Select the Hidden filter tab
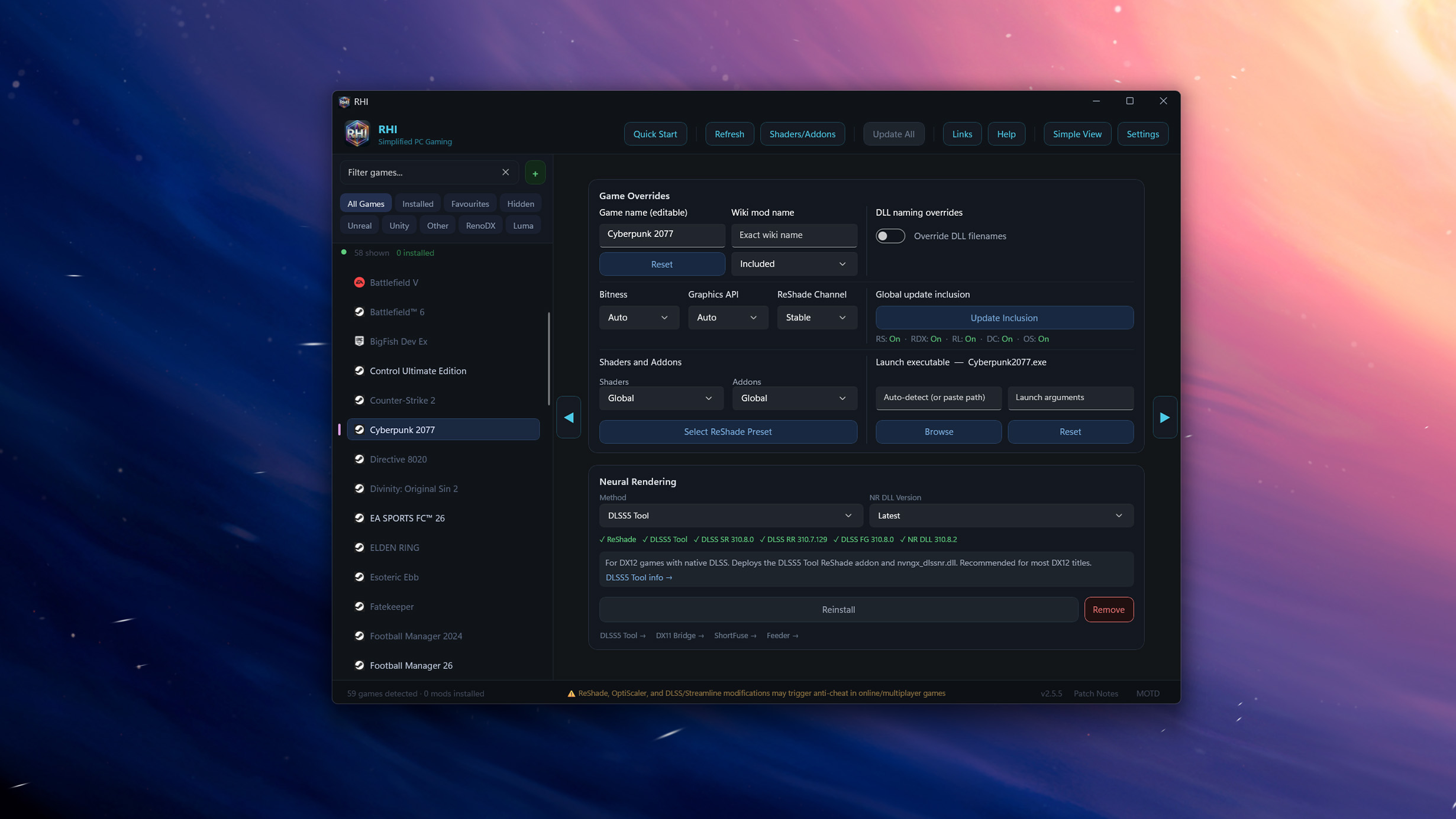The image size is (1456, 819). (520, 203)
